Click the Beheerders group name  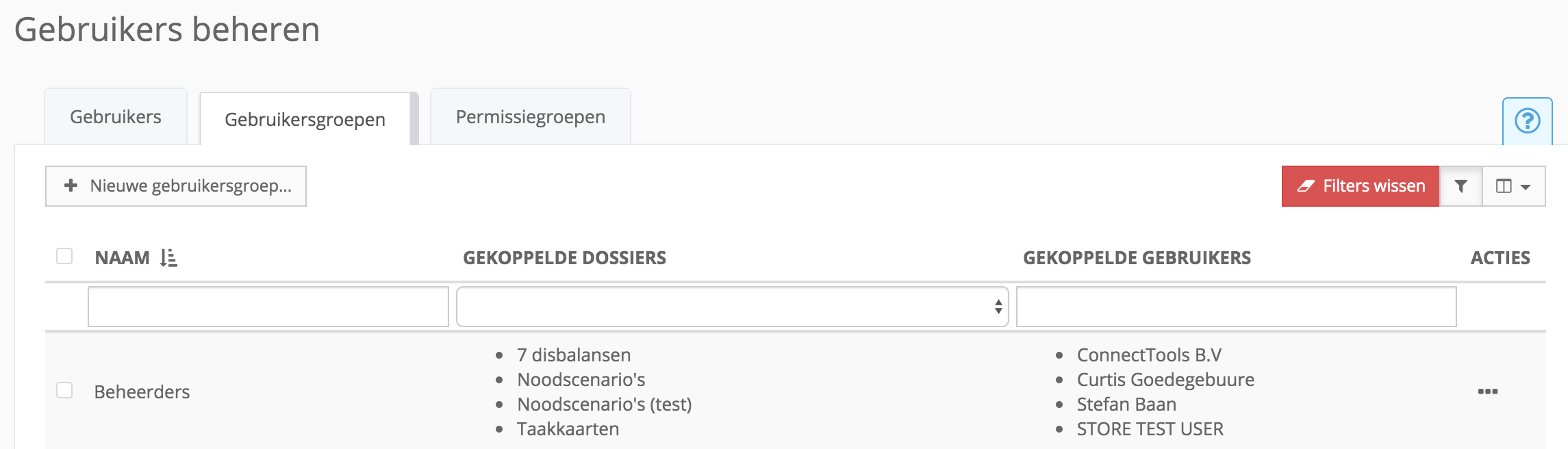click(x=142, y=392)
